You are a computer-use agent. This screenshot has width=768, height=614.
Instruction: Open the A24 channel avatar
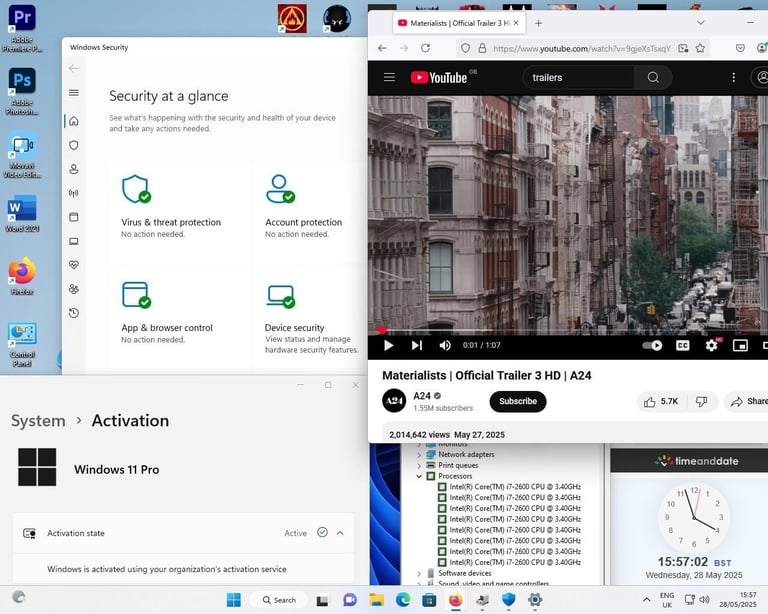pyautogui.click(x=394, y=401)
